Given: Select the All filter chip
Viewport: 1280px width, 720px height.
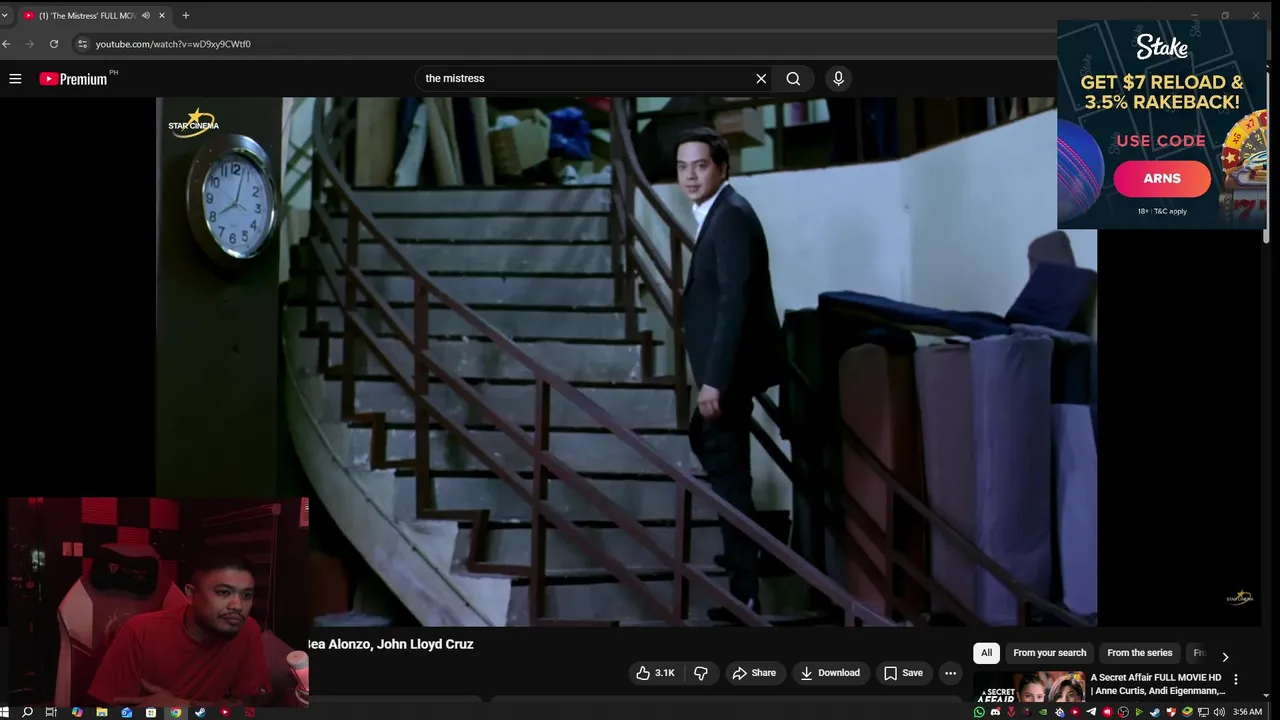Looking at the screenshot, I should point(986,653).
